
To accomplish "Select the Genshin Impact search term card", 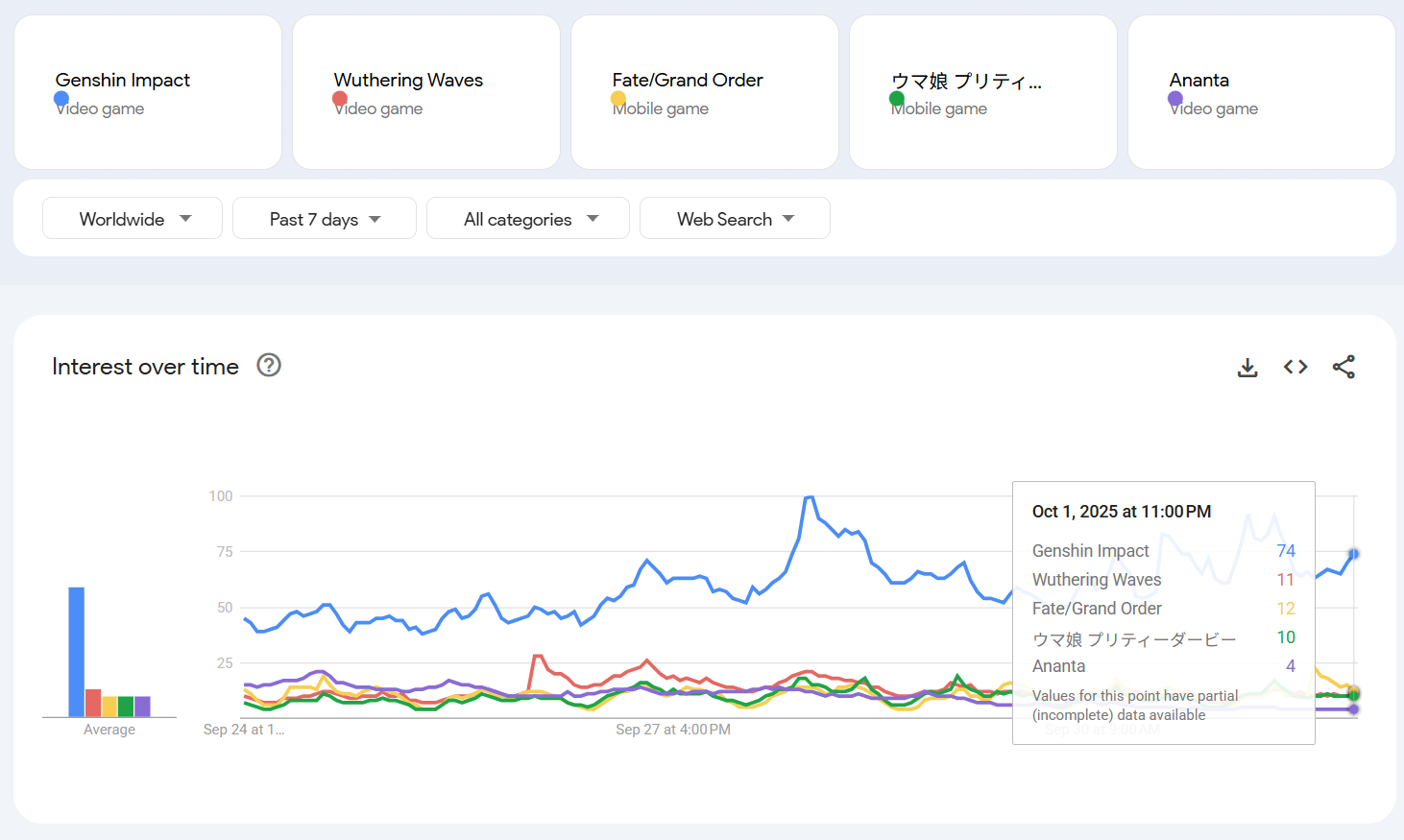I will point(148,92).
